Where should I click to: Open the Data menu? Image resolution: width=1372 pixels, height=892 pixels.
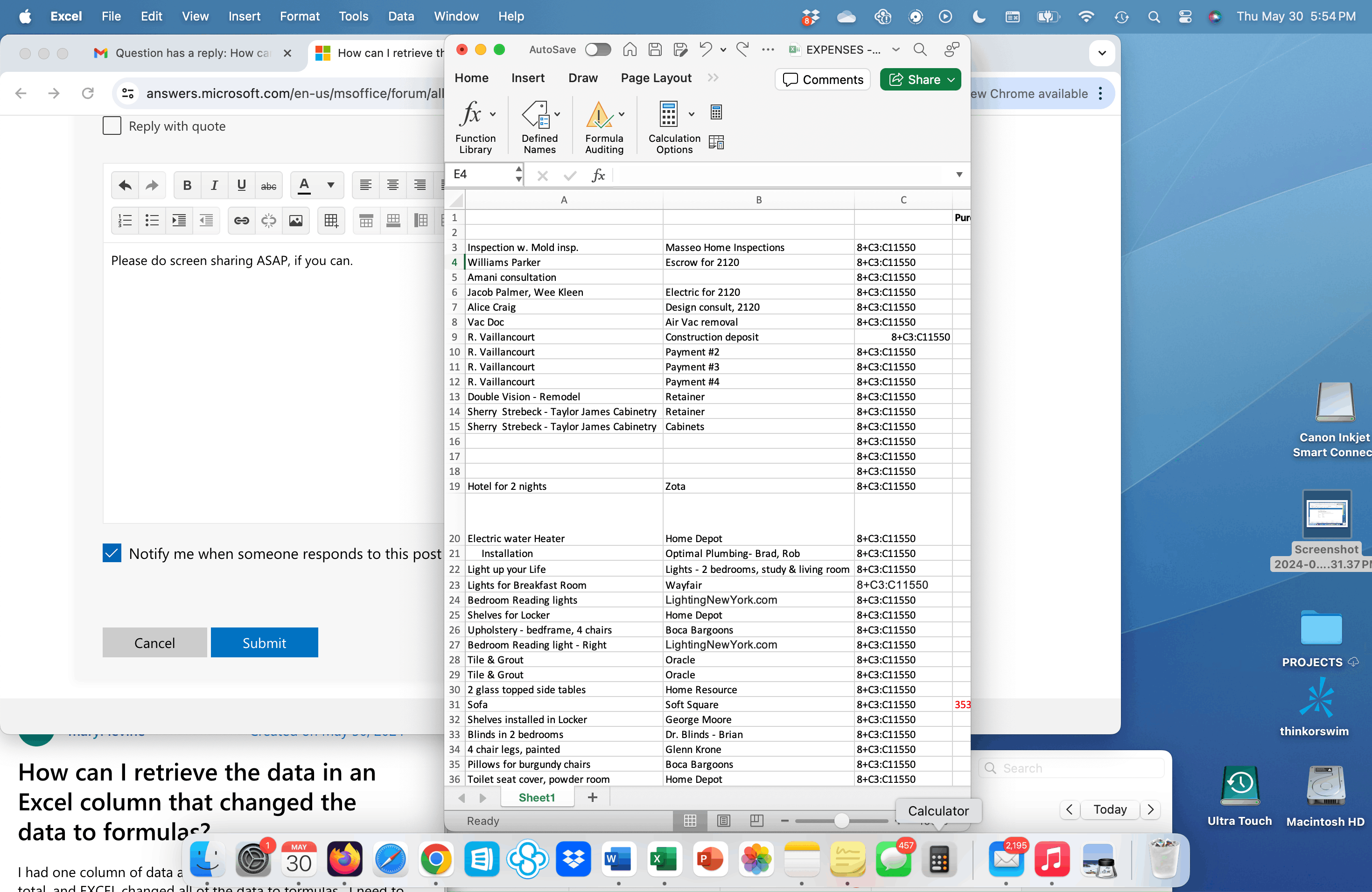[401, 16]
